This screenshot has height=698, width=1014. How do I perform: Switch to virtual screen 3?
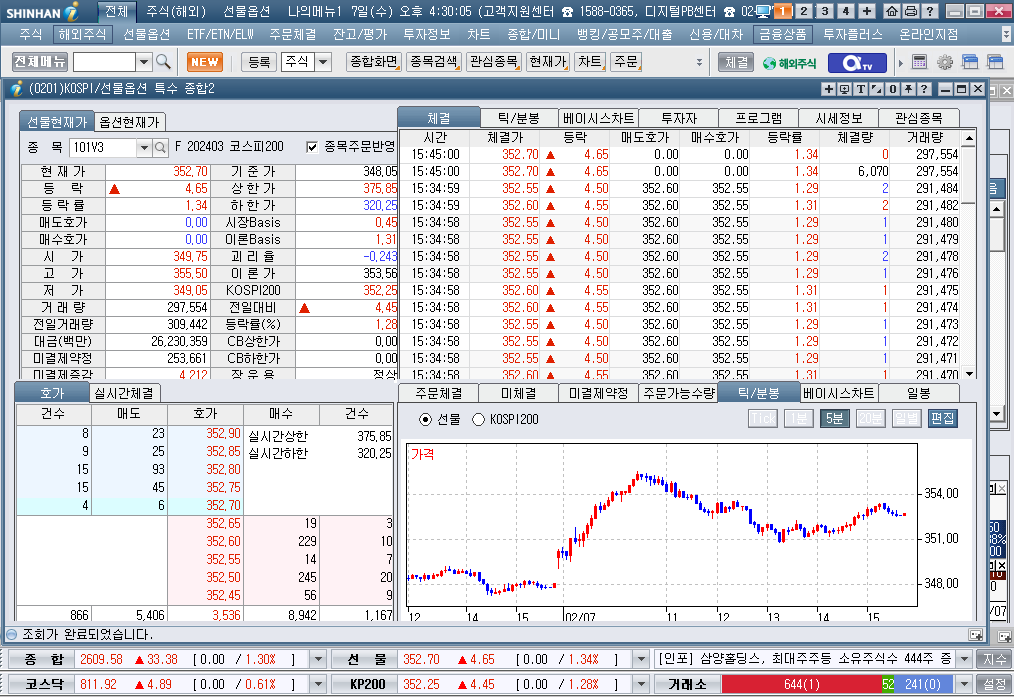coord(825,11)
